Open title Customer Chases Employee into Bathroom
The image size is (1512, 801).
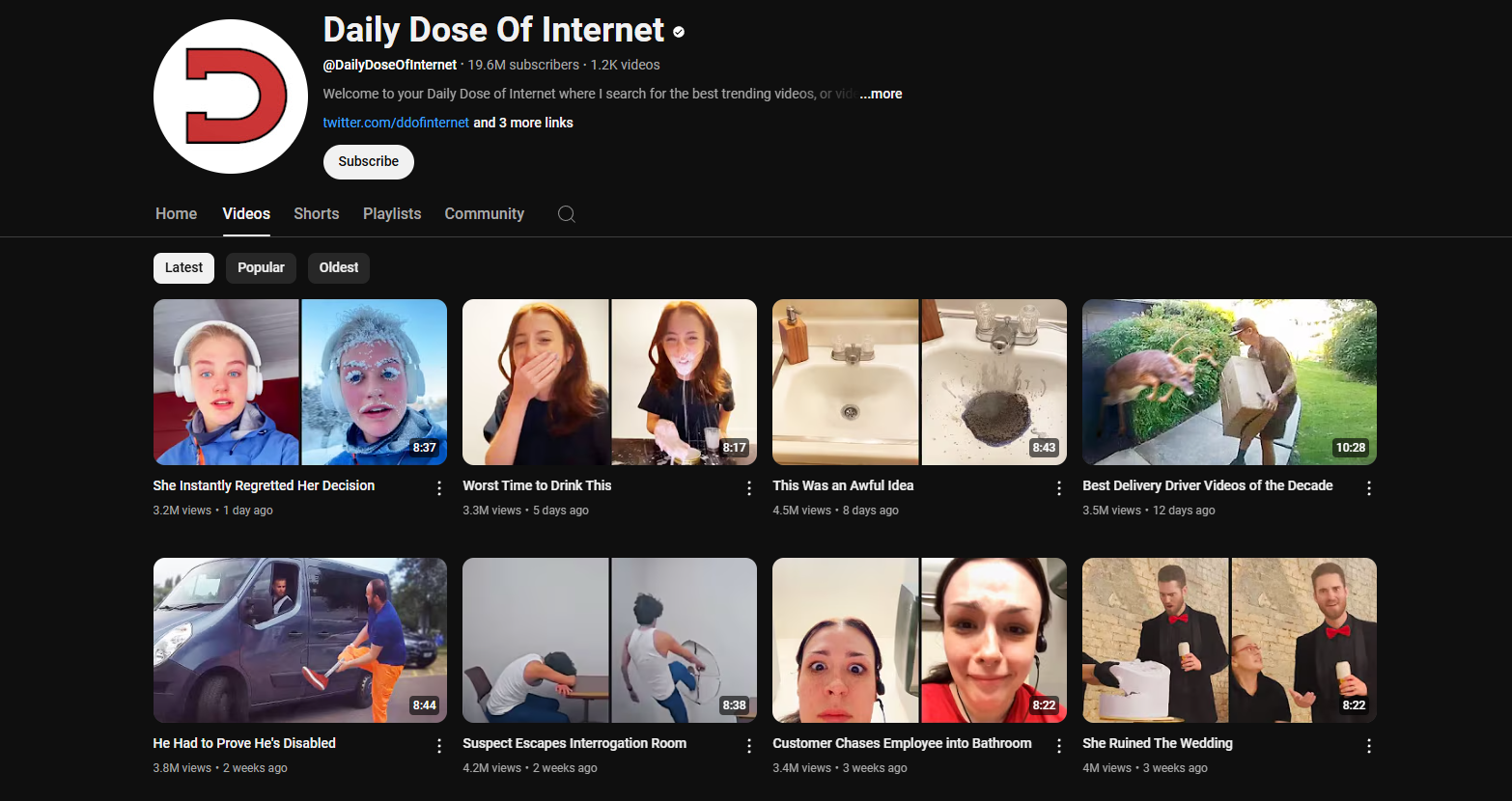click(x=902, y=743)
